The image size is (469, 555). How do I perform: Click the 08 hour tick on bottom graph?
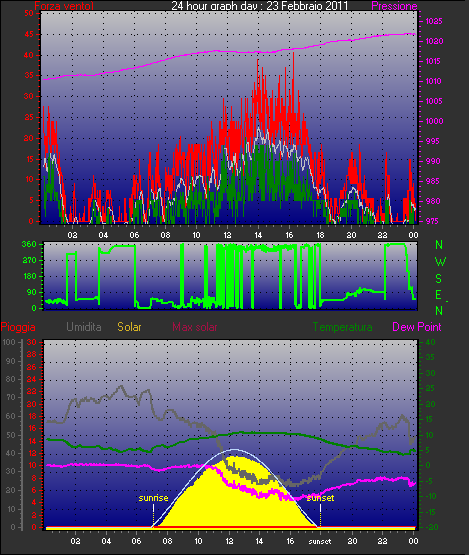167,541
